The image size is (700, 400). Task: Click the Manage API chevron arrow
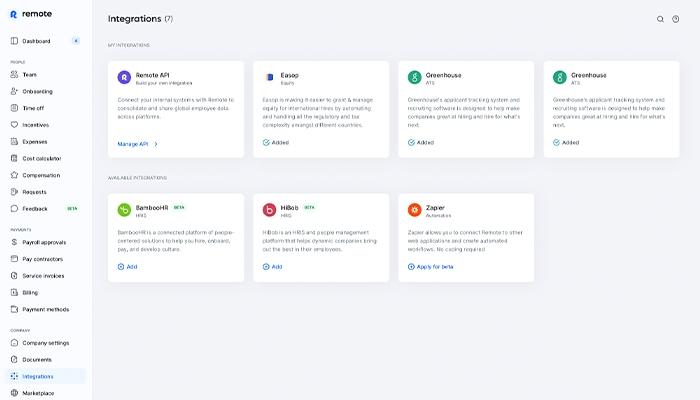(x=156, y=144)
